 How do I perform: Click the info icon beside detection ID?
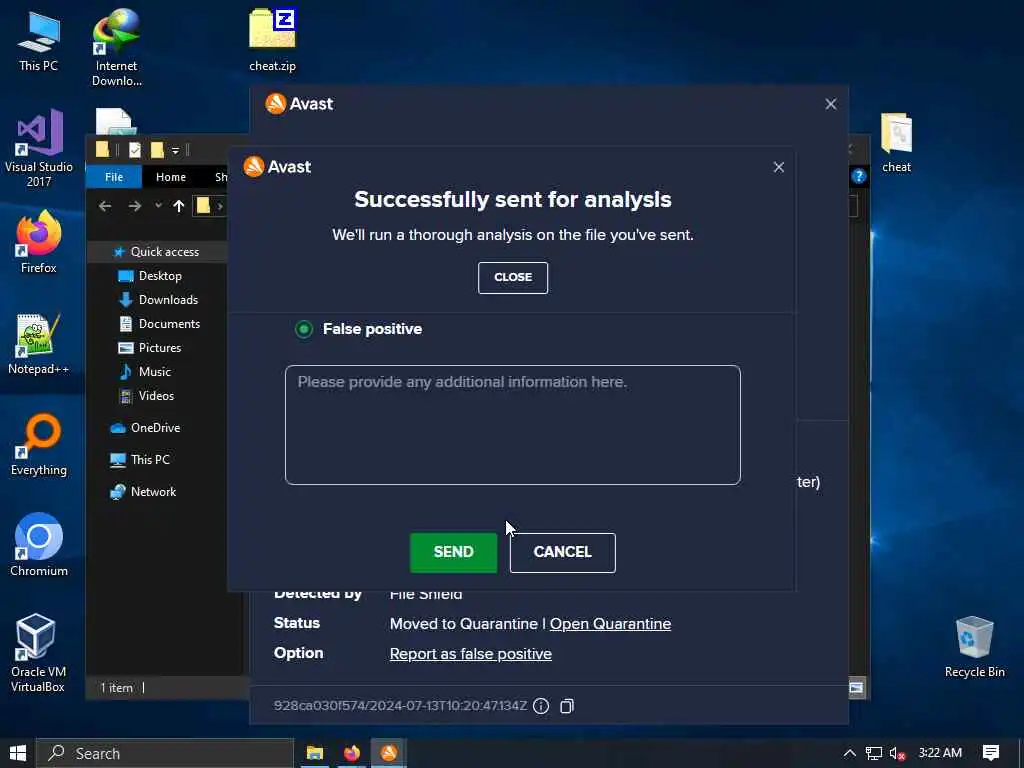coord(541,706)
